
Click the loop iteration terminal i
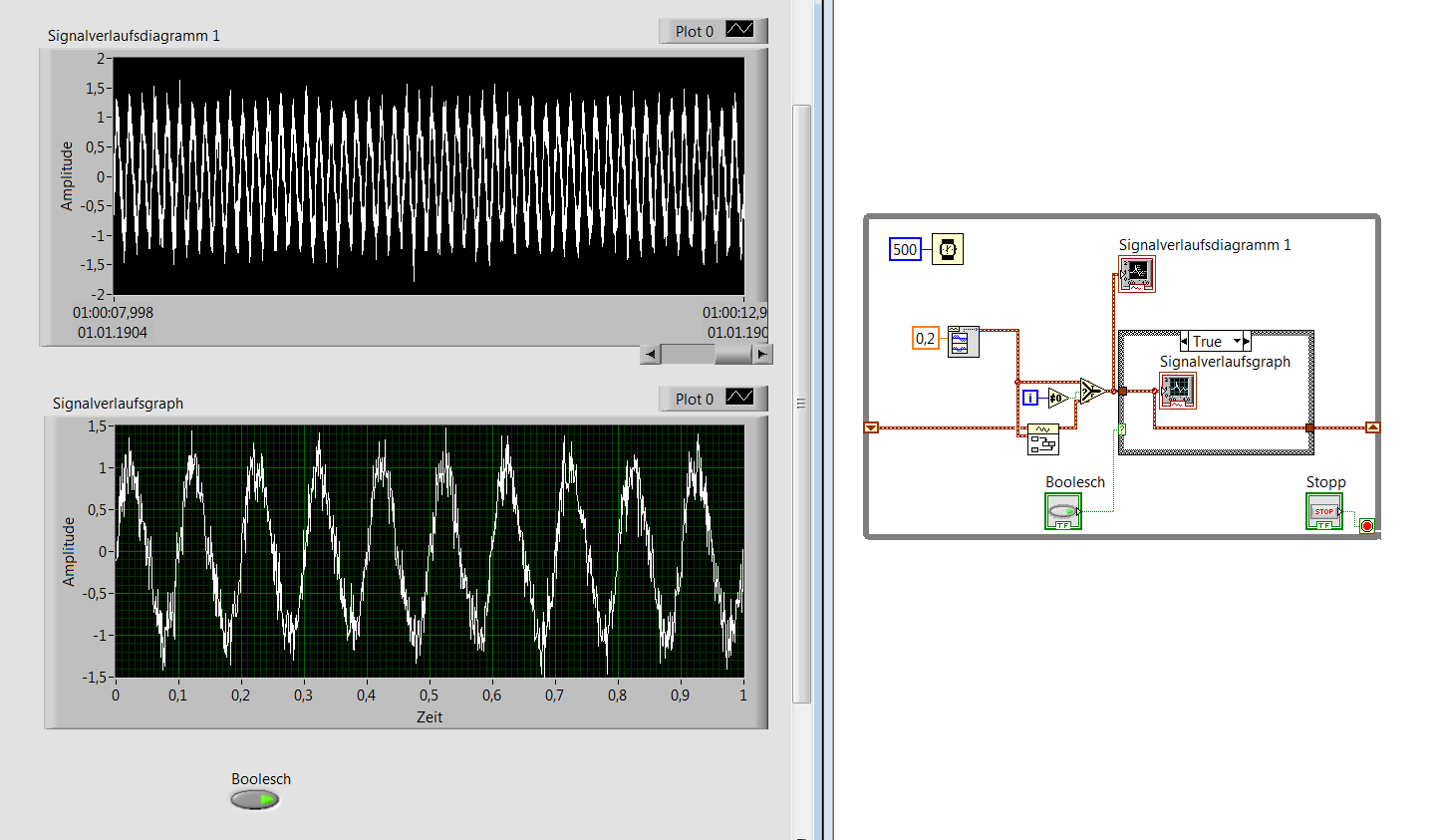coord(1030,398)
